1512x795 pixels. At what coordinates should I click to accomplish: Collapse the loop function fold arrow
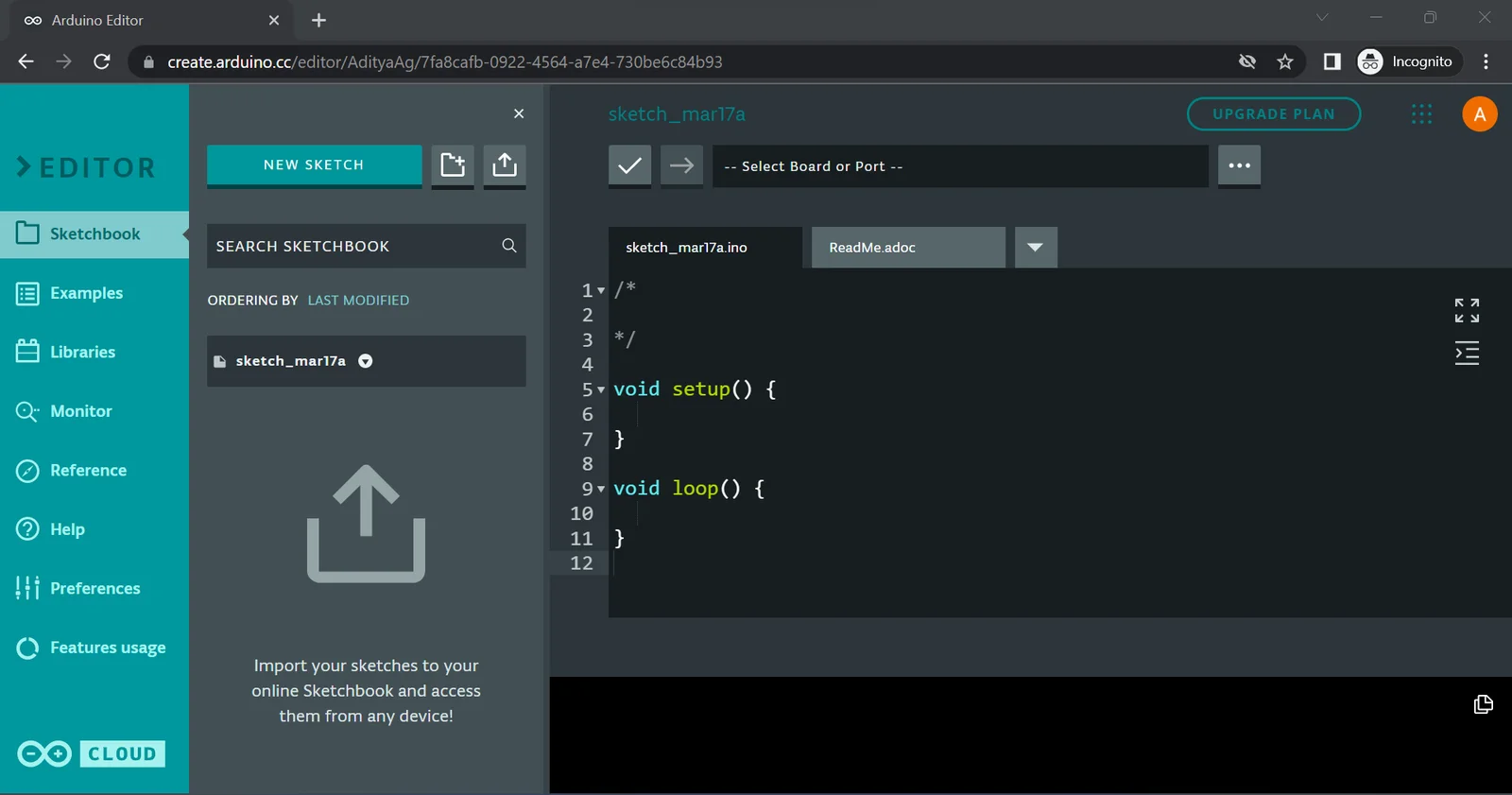pos(601,489)
